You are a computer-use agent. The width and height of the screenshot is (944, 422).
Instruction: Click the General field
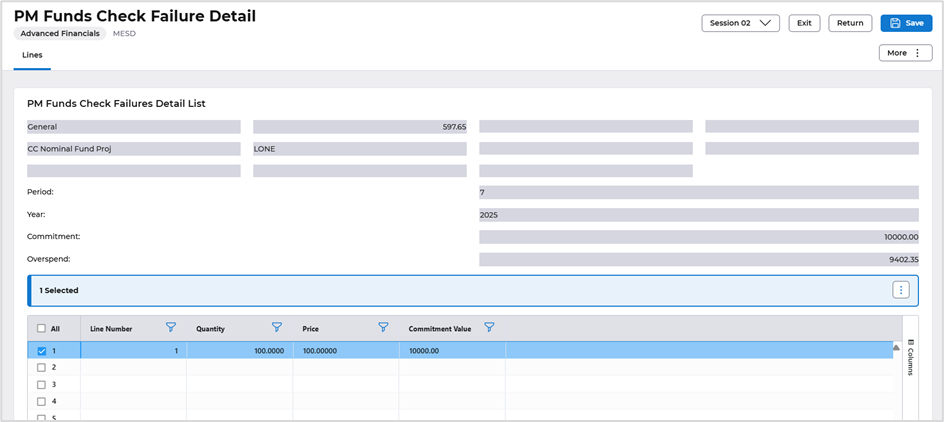coord(134,127)
